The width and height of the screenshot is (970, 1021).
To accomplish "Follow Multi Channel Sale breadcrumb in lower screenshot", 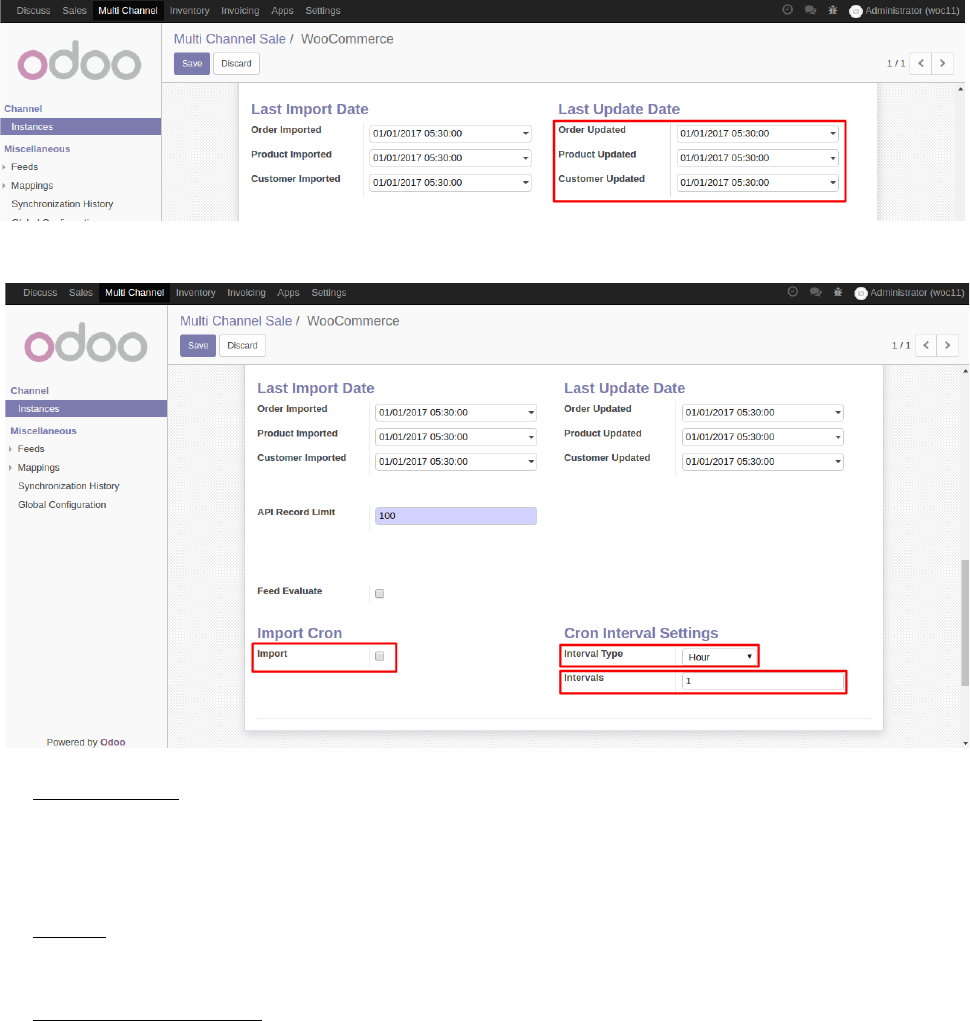I will [236, 321].
